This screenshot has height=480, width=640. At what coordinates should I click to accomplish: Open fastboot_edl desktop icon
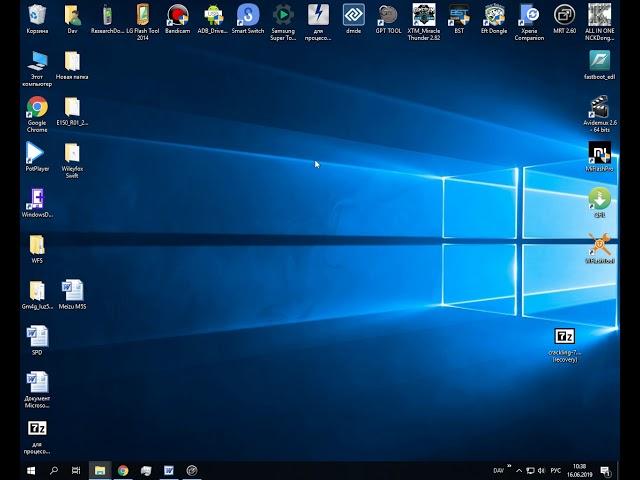(600, 64)
